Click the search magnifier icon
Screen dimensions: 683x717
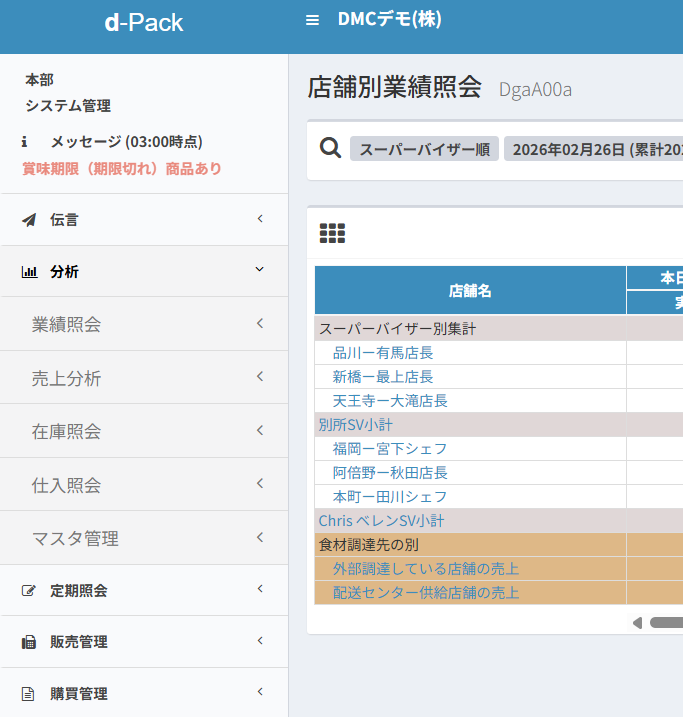[x=330, y=148]
